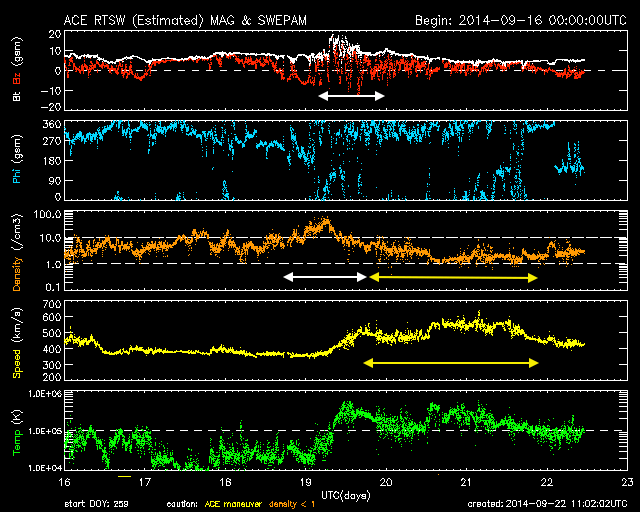Click the "500" tick on the Speed axis
Screen dimensions: 640x512
[x=52, y=333]
